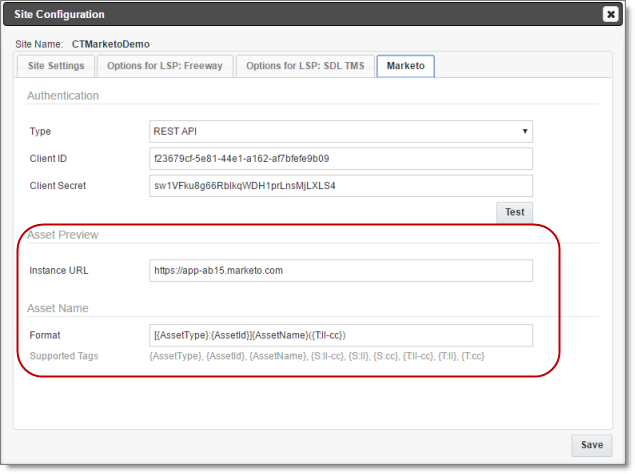Image resolution: width=635 pixels, height=474 pixels.
Task: Expand the Type dropdown arrow
Action: (525, 131)
